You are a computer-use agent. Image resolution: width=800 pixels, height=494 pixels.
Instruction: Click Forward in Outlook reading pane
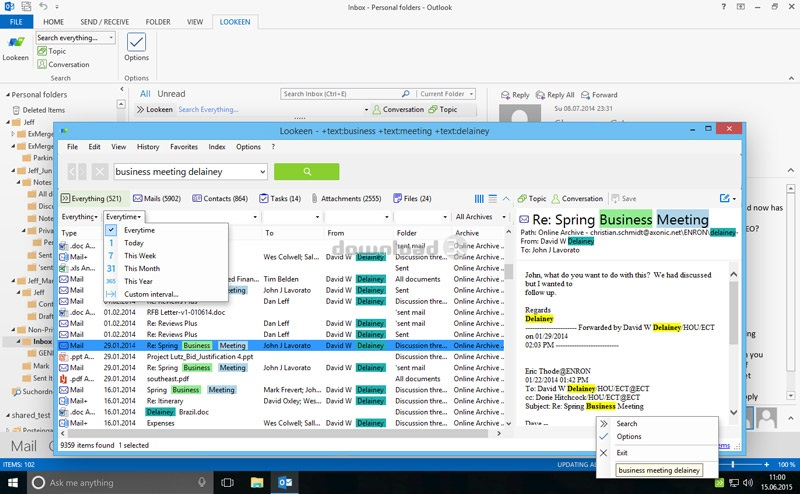click(x=599, y=95)
